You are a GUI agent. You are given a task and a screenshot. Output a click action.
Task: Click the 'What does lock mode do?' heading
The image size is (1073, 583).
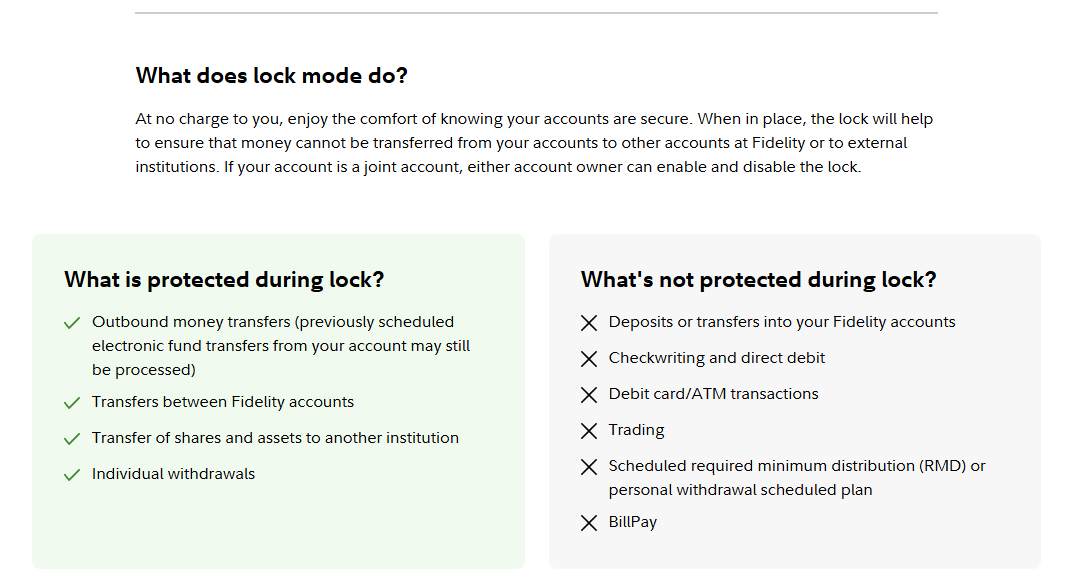coord(271,76)
